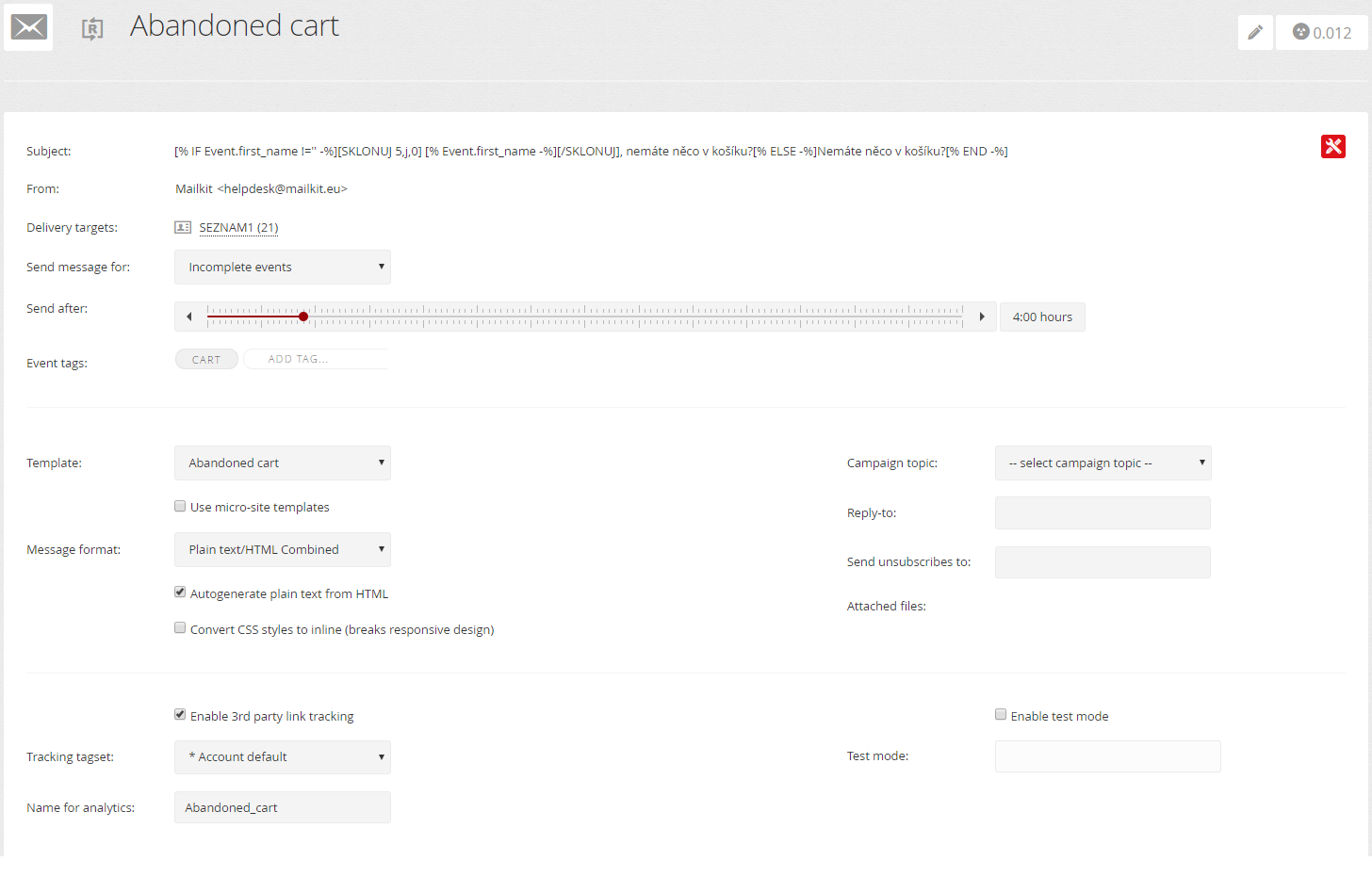Click the red Send after slider handle
The height and width of the screenshot is (877, 1372).
point(303,317)
